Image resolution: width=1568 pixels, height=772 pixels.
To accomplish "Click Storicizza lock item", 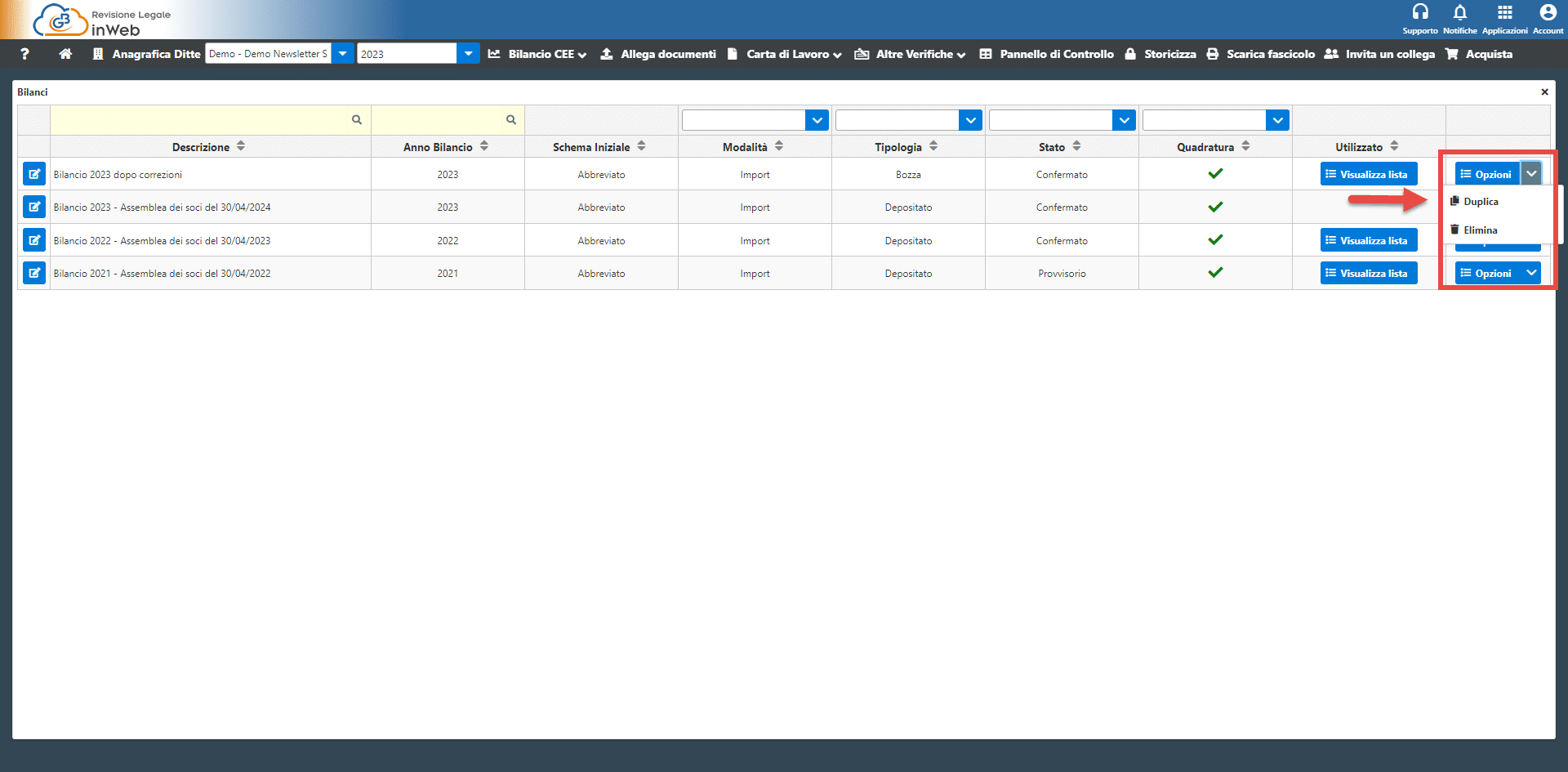I will [x=1160, y=54].
